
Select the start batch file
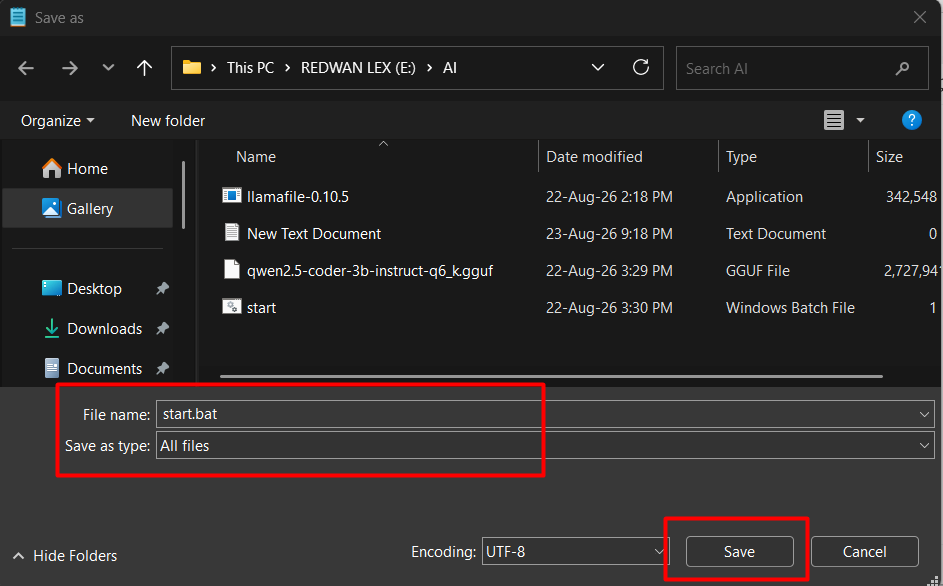click(x=262, y=308)
